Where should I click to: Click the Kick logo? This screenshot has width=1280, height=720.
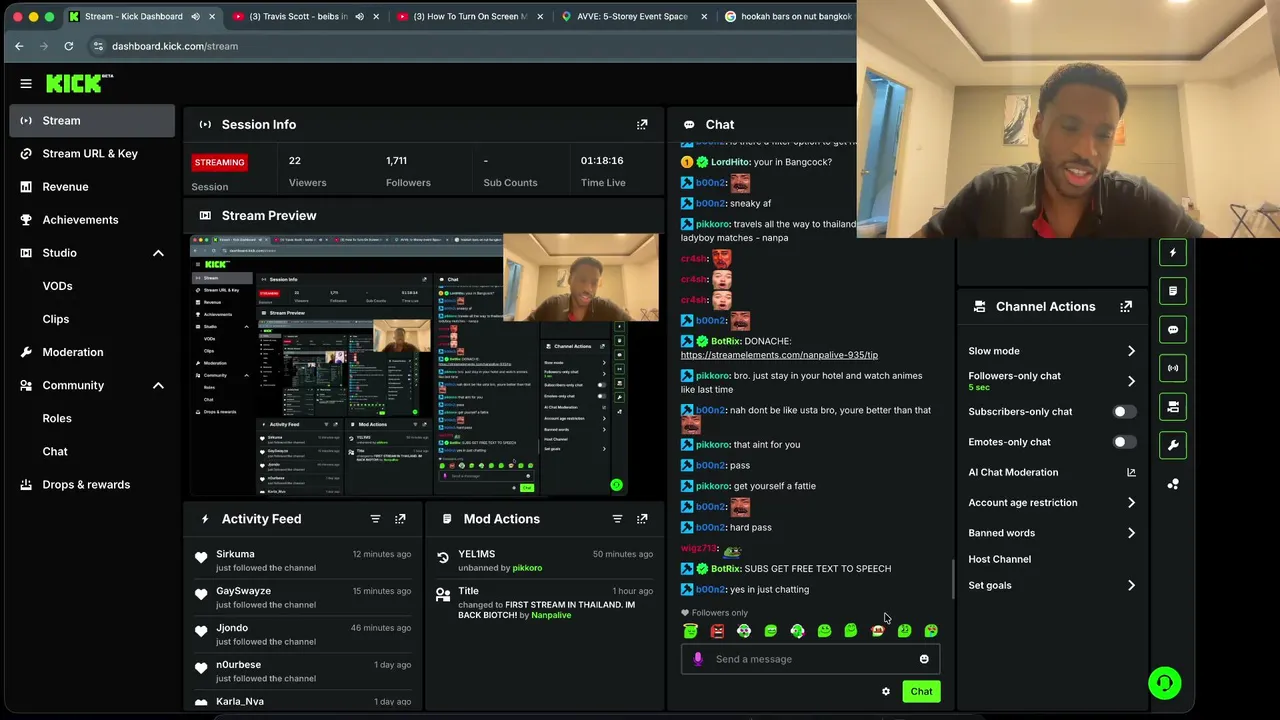pyautogui.click(x=78, y=83)
